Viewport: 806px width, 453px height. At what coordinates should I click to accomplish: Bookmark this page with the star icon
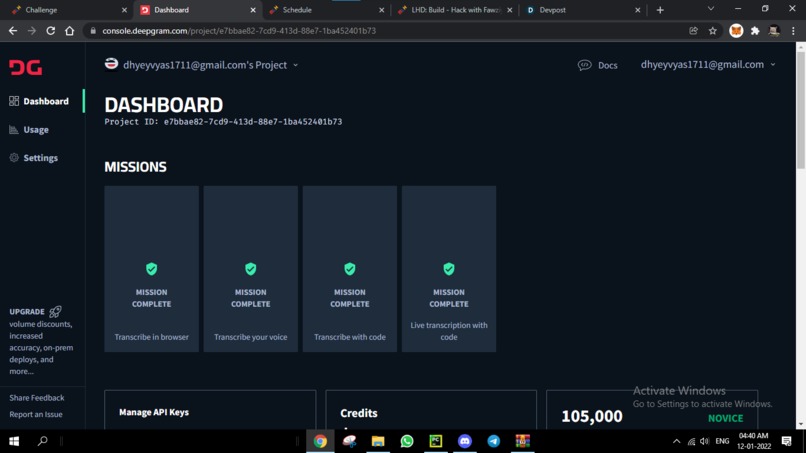click(x=712, y=31)
